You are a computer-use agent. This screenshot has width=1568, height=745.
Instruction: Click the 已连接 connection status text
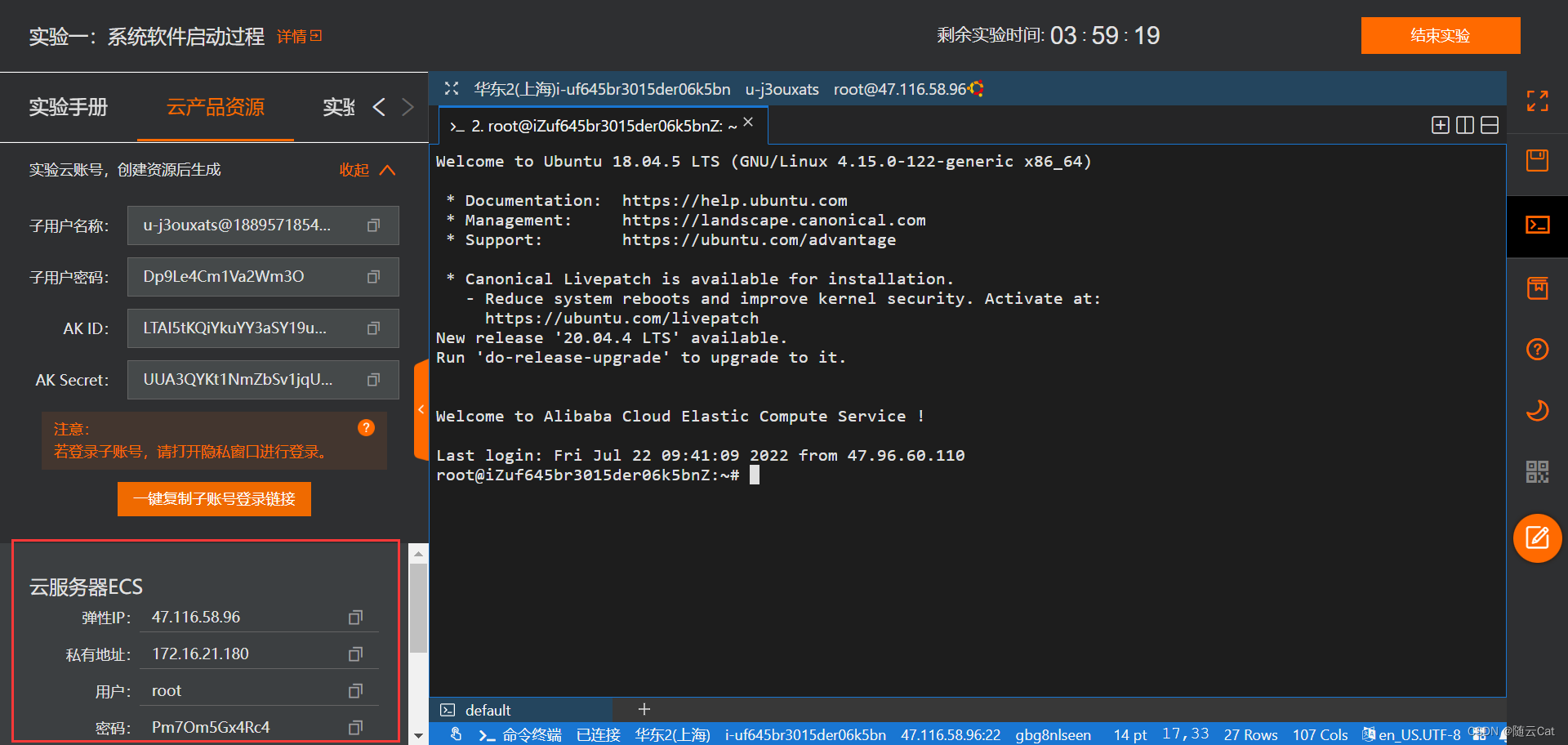coord(599,735)
